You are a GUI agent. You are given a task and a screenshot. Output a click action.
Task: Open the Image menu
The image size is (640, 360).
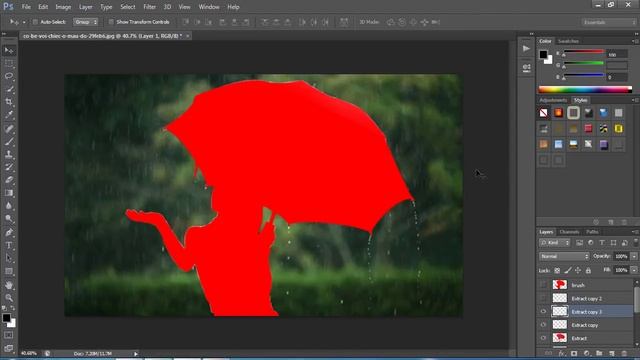click(x=63, y=7)
